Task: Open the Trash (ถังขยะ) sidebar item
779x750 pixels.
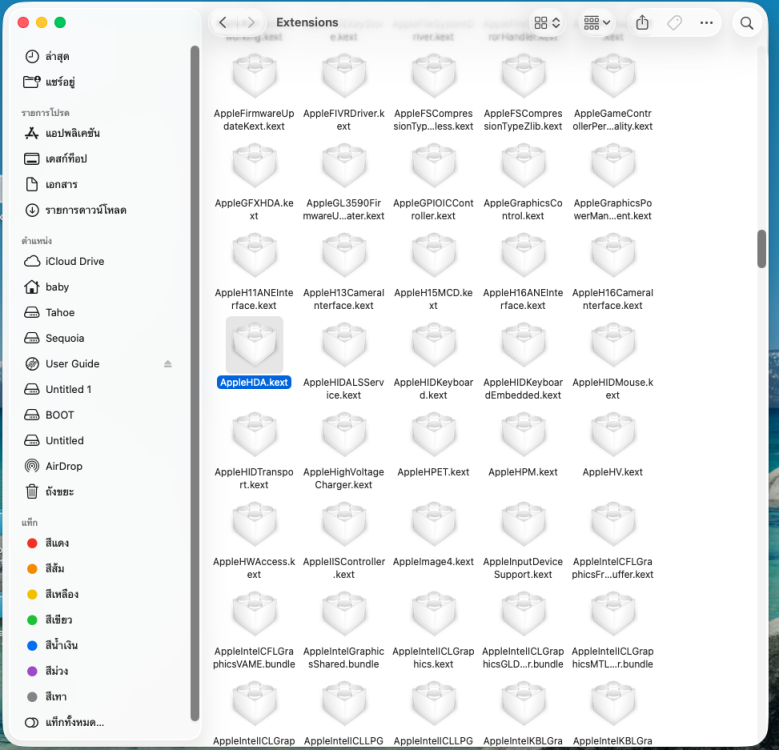Action: (99, 492)
